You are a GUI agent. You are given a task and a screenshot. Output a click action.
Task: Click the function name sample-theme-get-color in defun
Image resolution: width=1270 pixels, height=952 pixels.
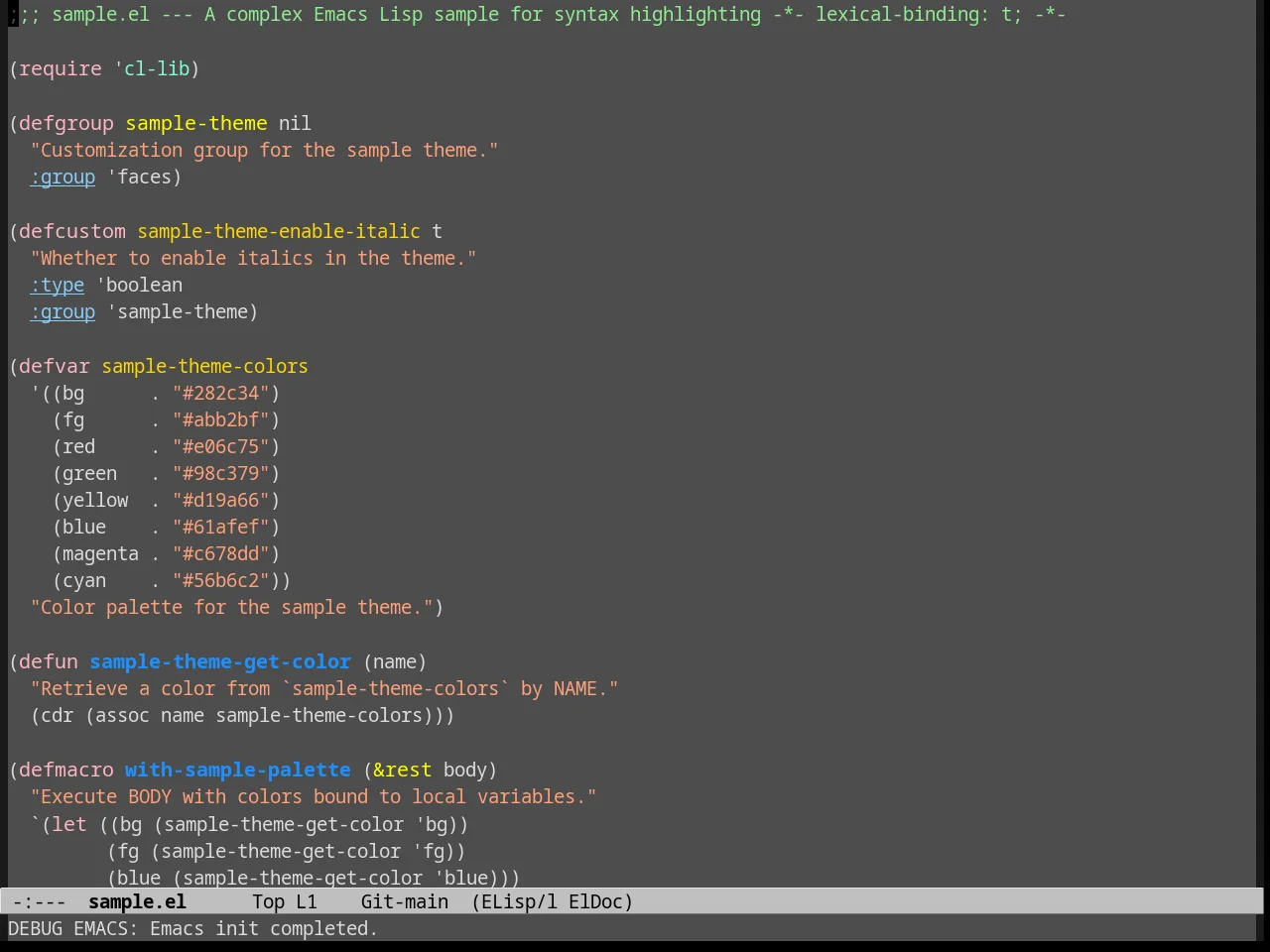(x=220, y=661)
